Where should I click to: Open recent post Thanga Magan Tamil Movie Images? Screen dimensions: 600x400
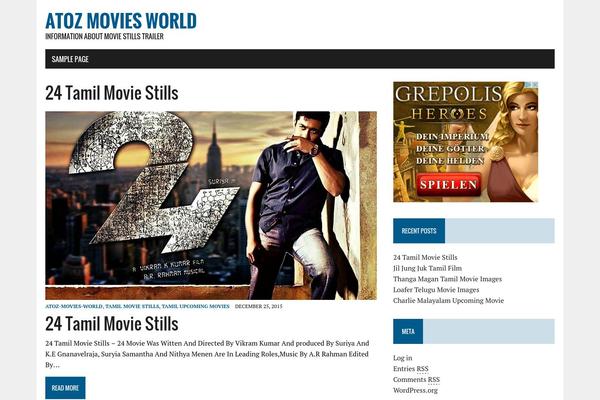click(447, 279)
